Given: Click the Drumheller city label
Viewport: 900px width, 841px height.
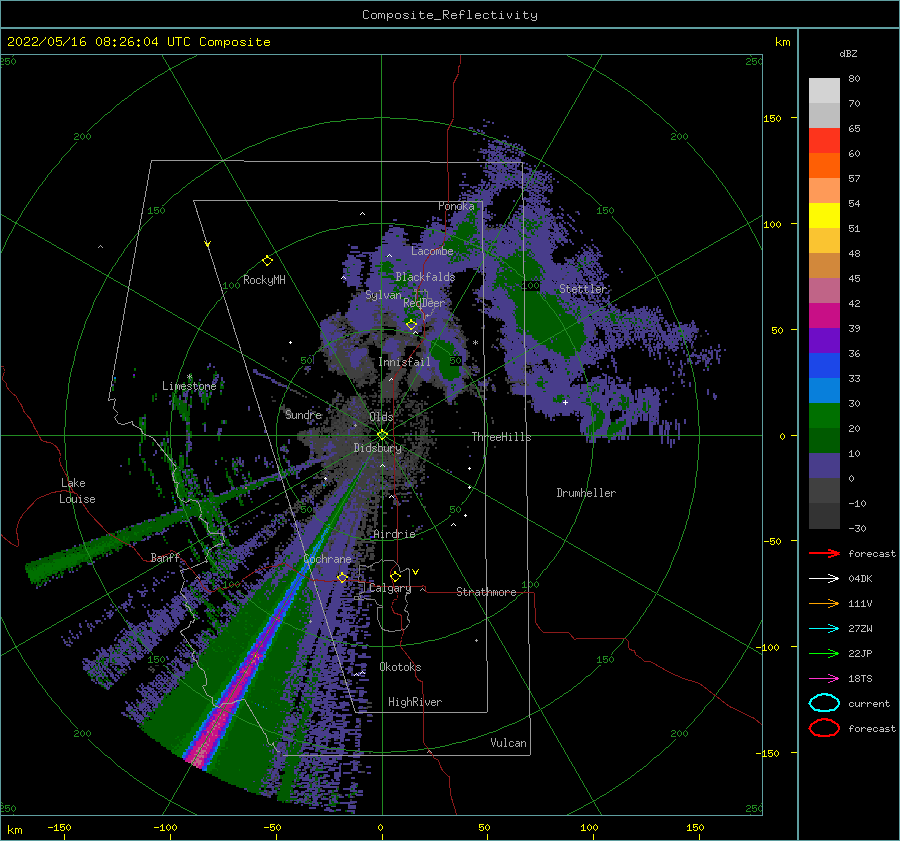Looking at the screenshot, I should point(586,493).
